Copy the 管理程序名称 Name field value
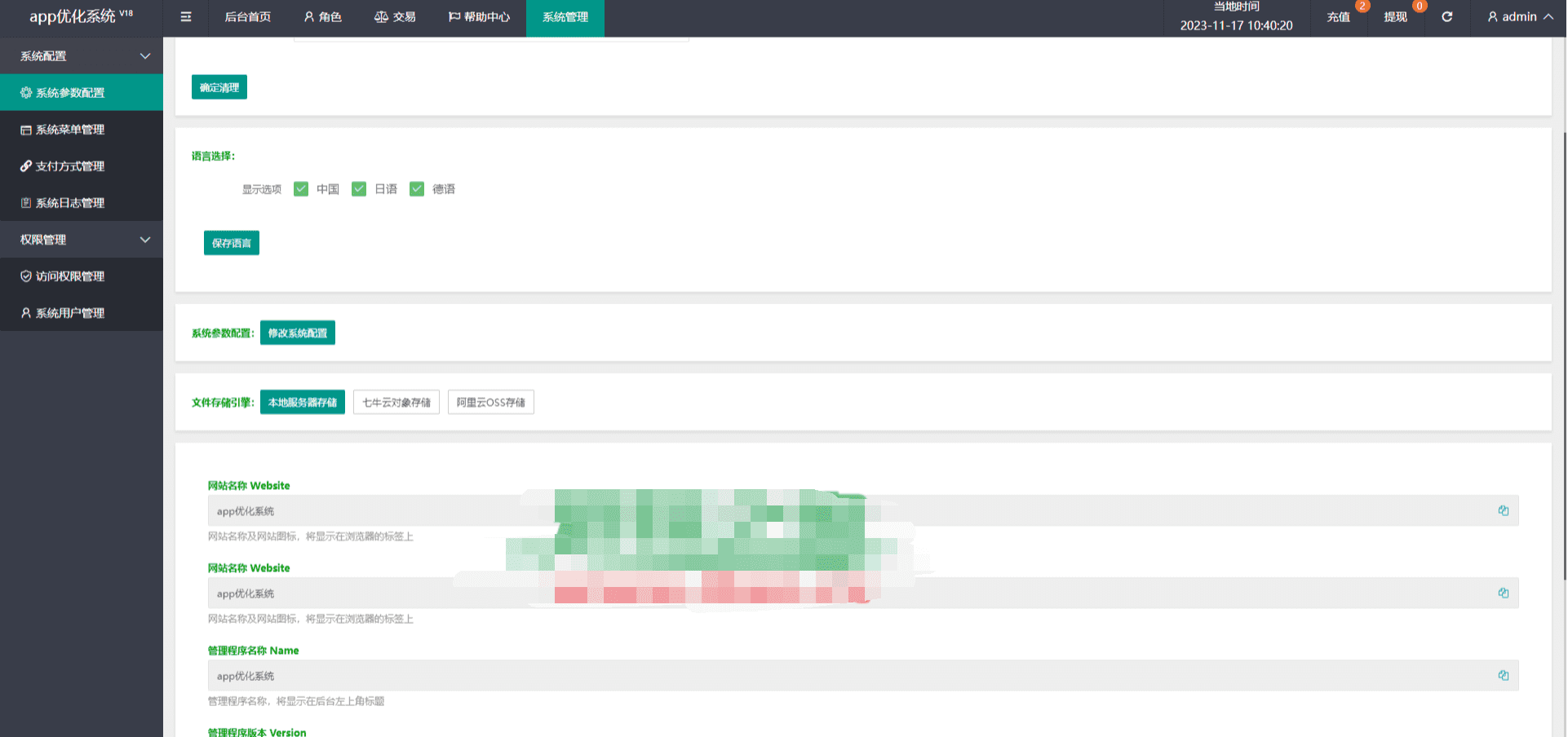 [1503, 676]
